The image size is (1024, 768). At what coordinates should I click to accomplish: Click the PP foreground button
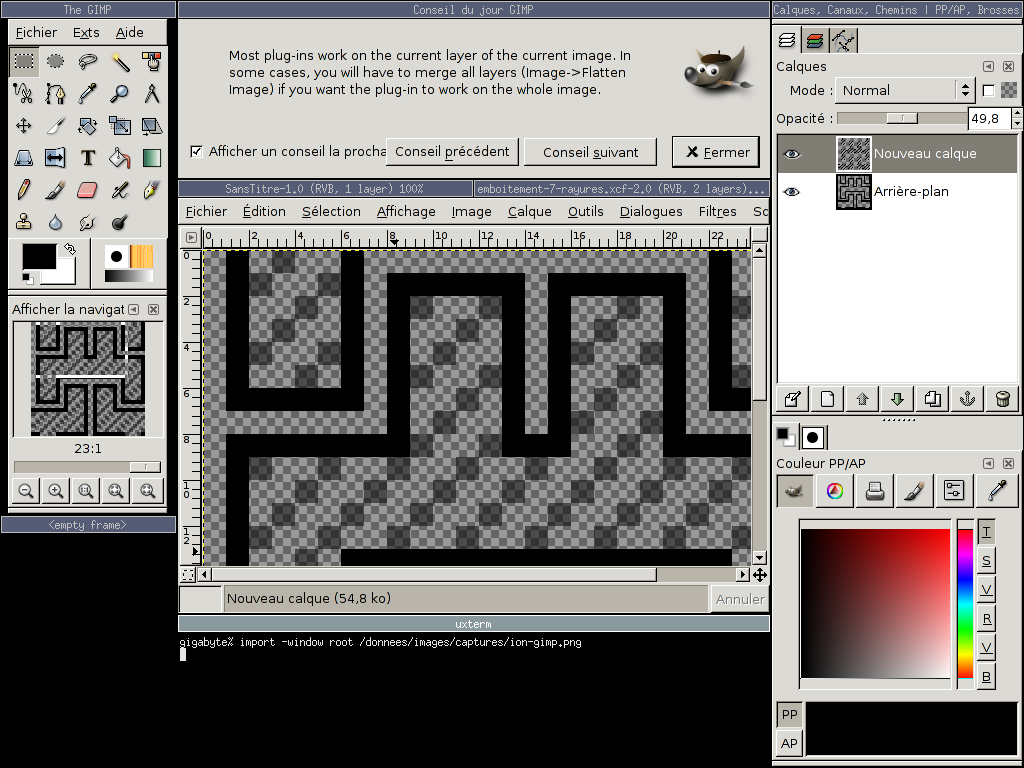[790, 714]
